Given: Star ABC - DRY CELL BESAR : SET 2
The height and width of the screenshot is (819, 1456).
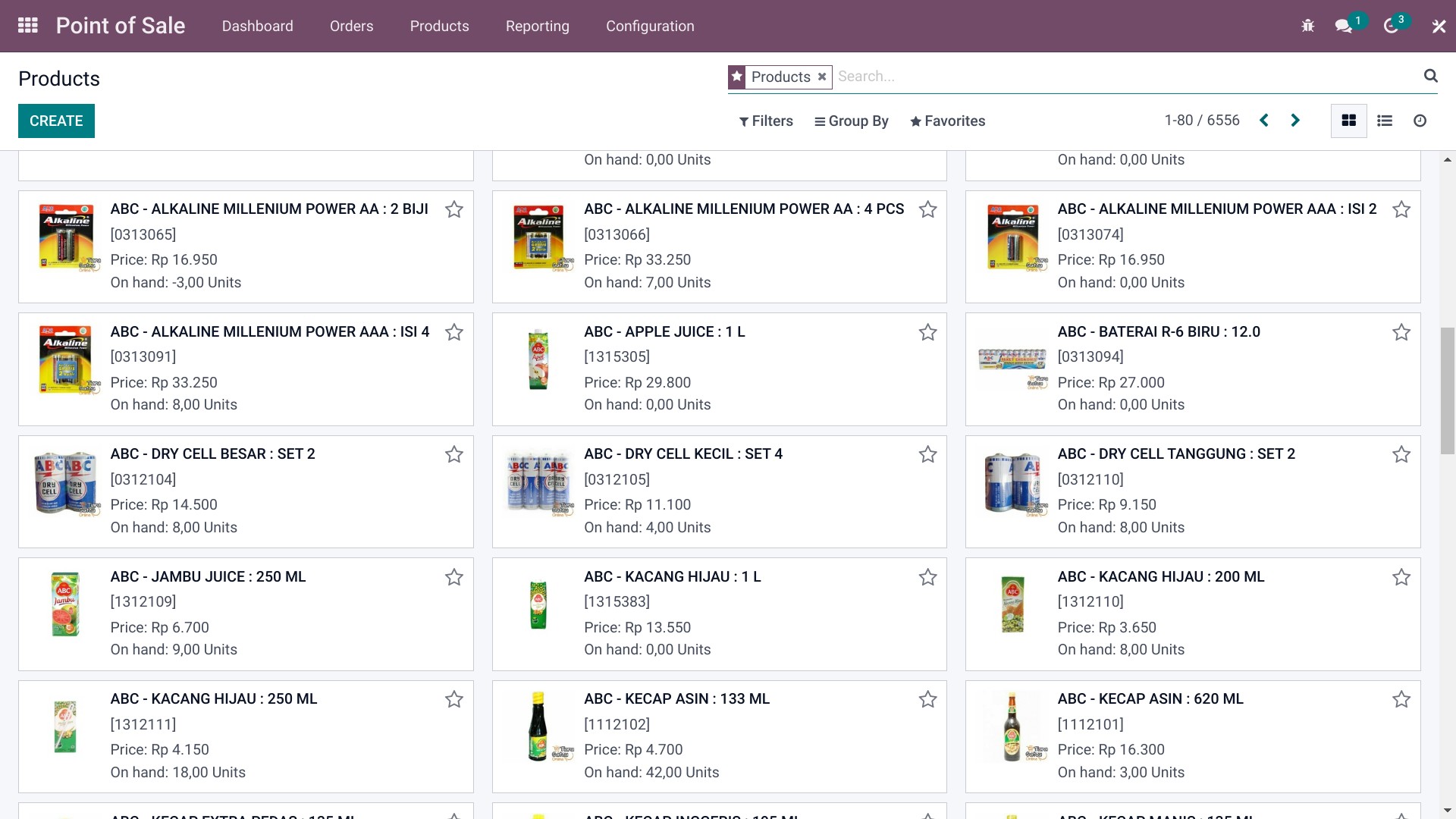Looking at the screenshot, I should click(x=454, y=454).
